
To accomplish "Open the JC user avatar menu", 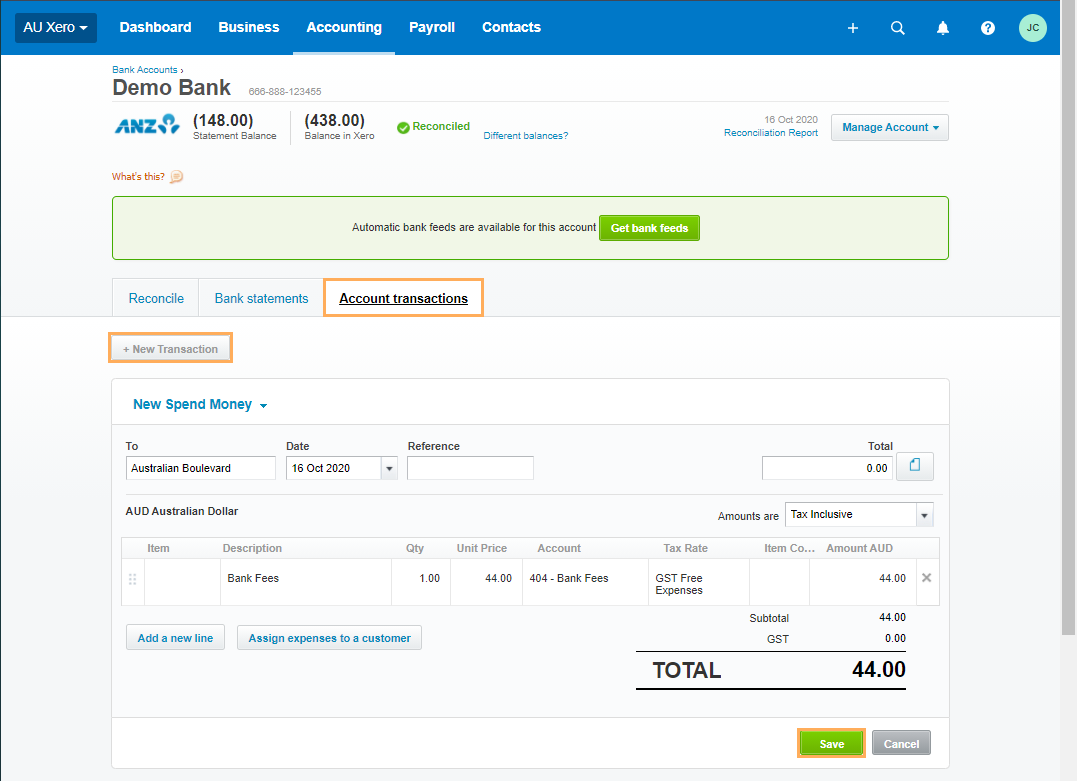I will (x=1032, y=28).
